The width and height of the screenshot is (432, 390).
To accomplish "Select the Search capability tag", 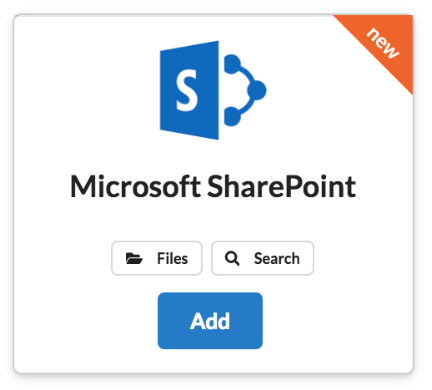I will [x=262, y=258].
